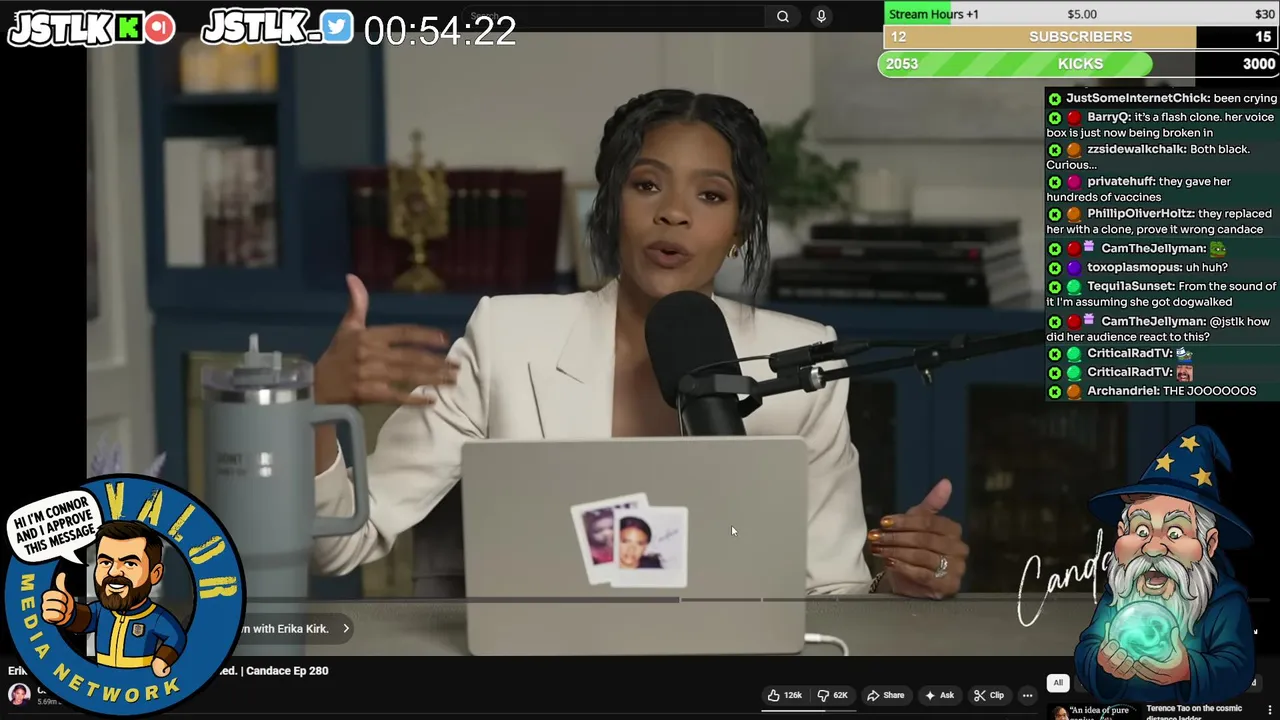Click into the YouTube search box
Image resolution: width=1280 pixels, height=720 pixels.
click(x=615, y=16)
